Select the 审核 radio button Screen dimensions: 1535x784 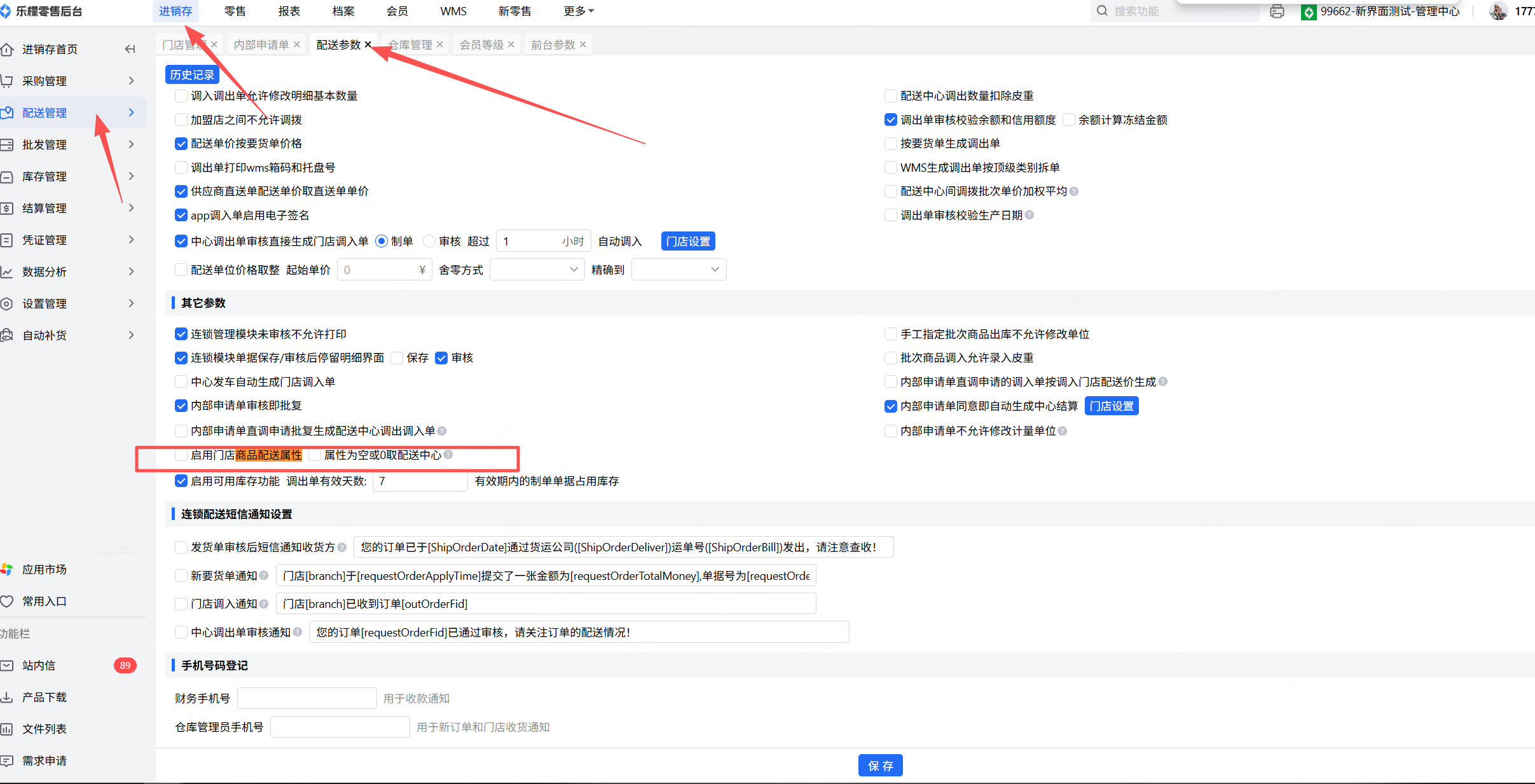(429, 241)
